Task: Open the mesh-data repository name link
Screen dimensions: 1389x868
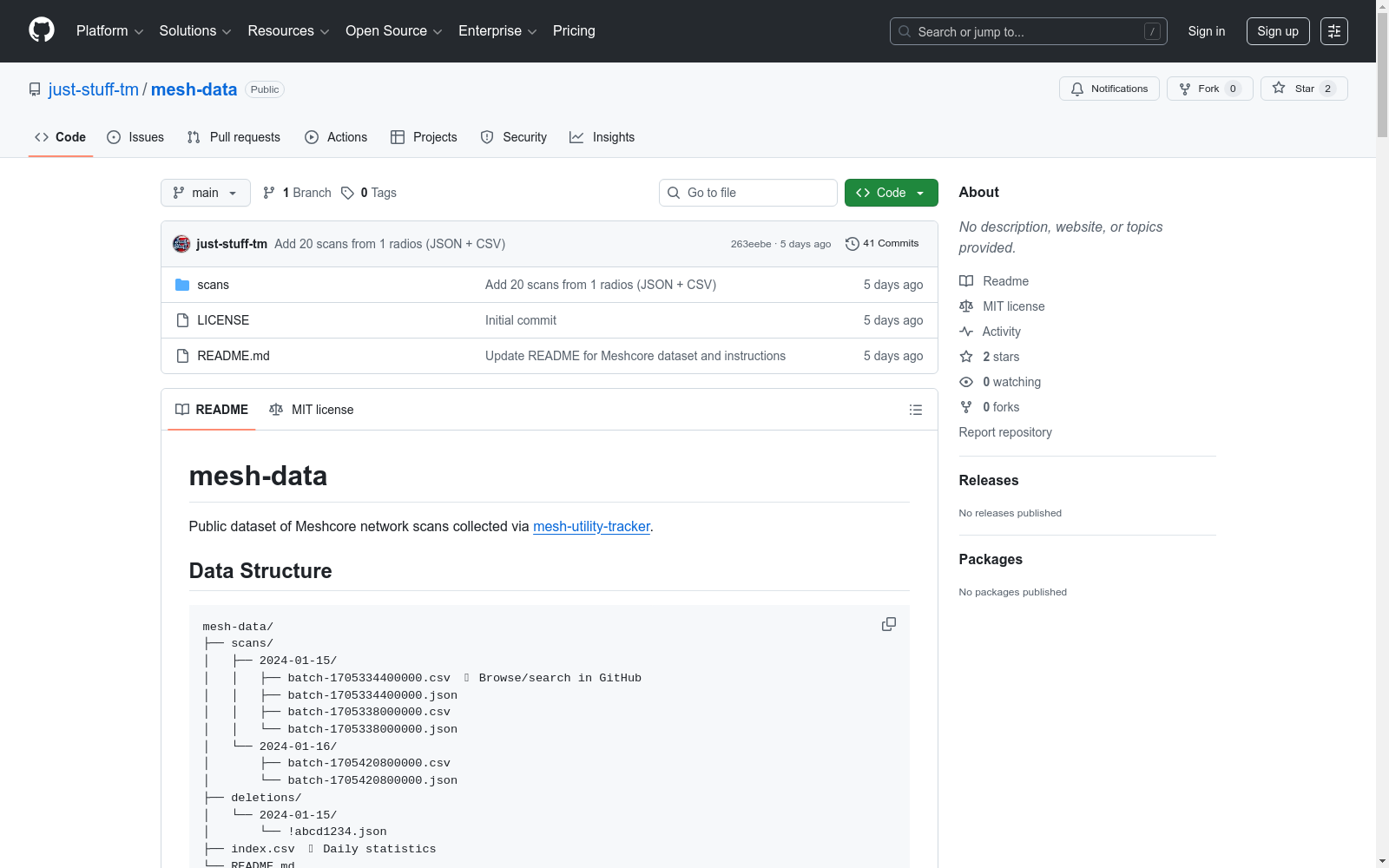Action: pos(194,89)
